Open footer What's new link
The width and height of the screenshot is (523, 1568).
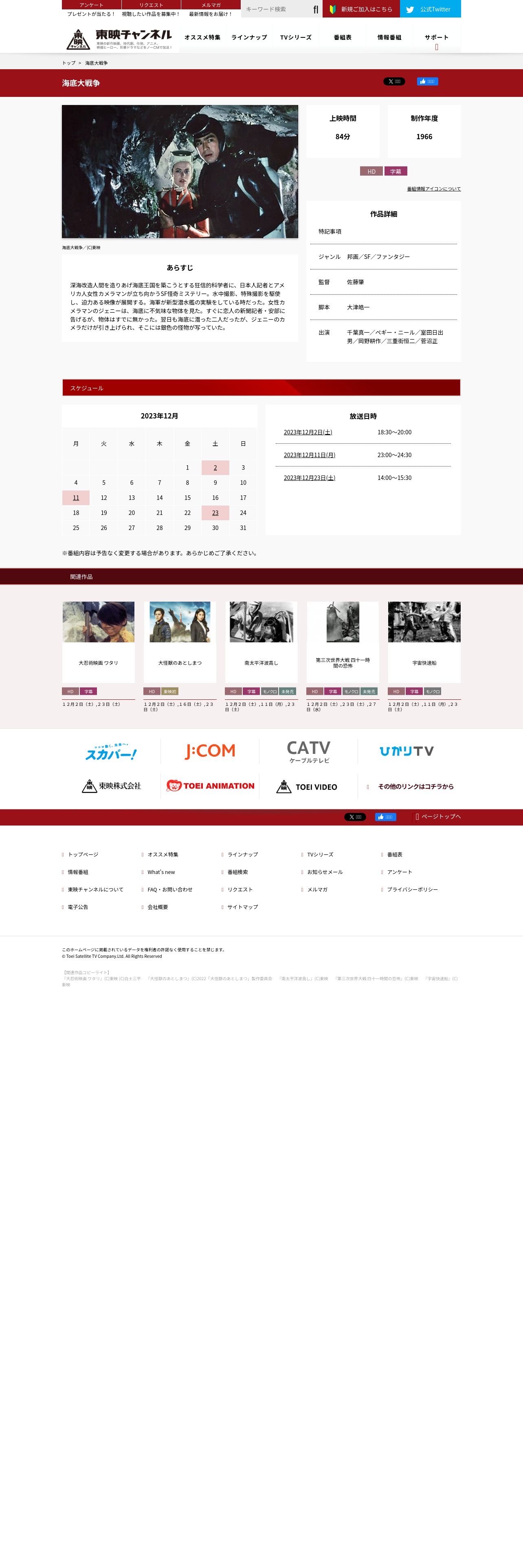(161, 872)
